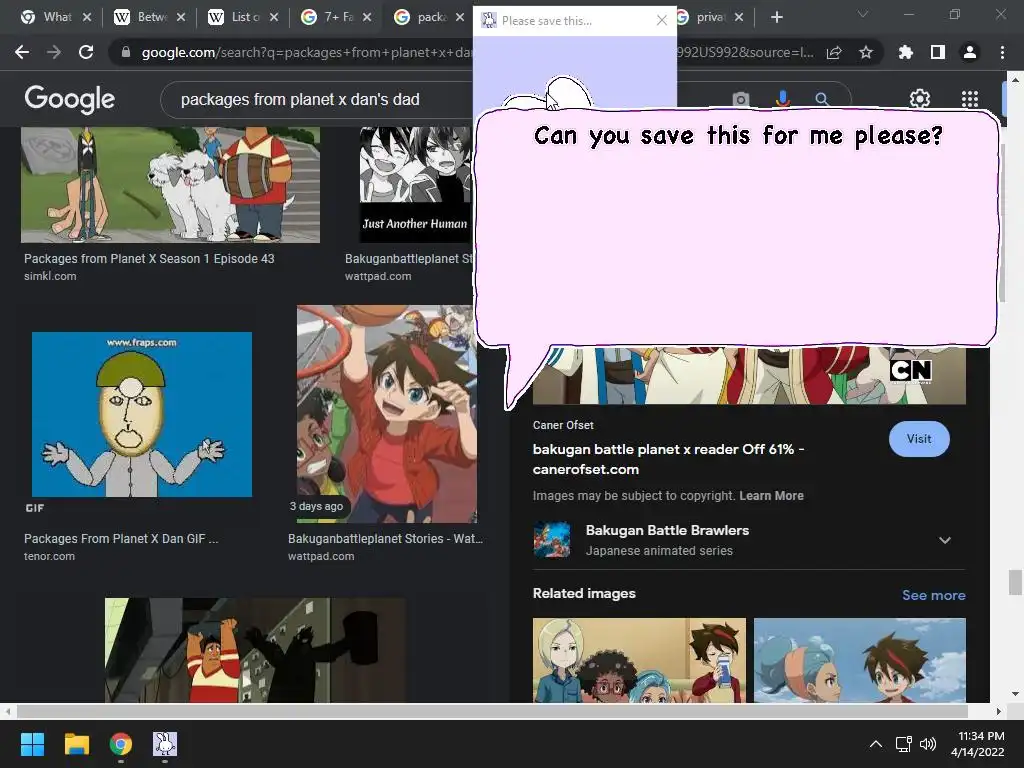
Task: Click the Bakugan Battle Brawlers thumbnail icon
Action: (551, 539)
